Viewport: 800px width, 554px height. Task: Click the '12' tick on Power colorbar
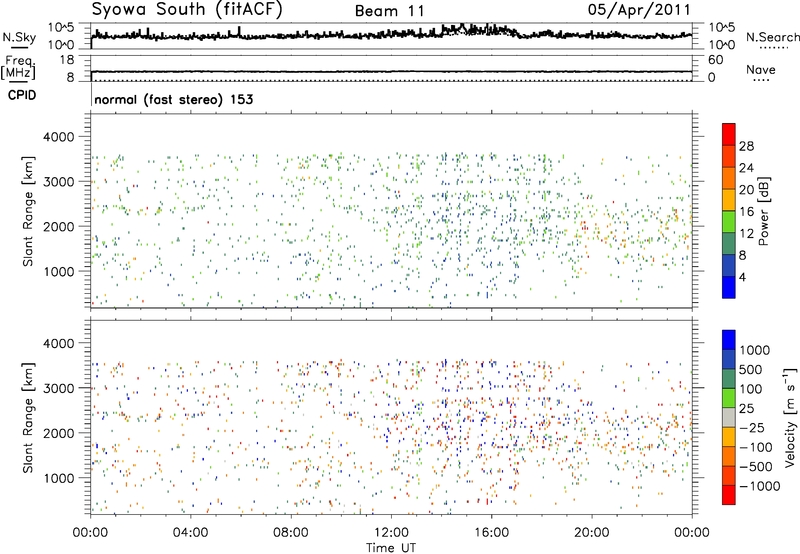[746, 234]
